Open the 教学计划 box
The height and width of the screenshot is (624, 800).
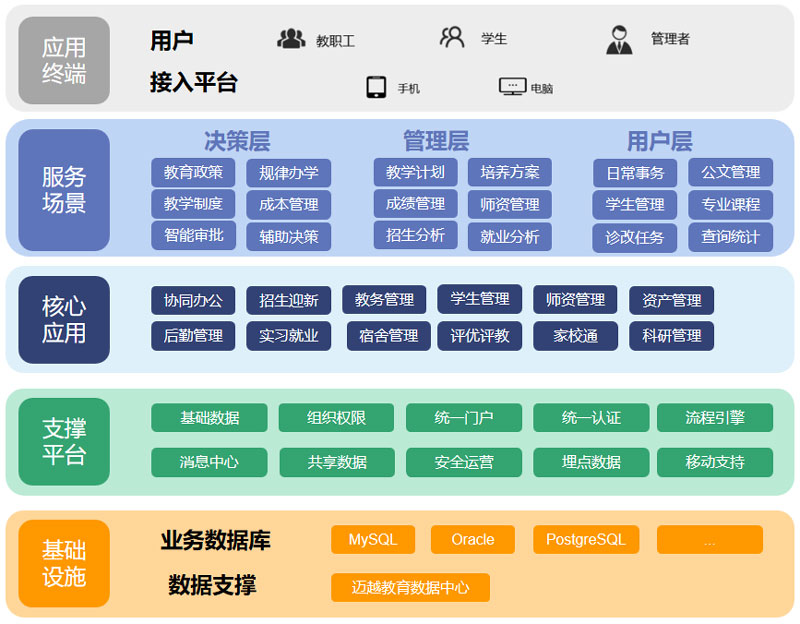pyautogui.click(x=415, y=172)
